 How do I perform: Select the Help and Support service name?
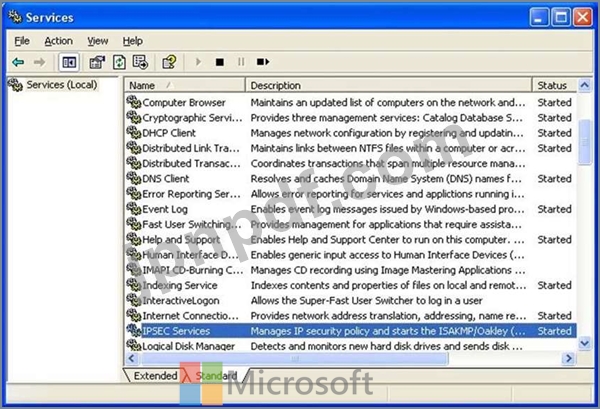181,240
